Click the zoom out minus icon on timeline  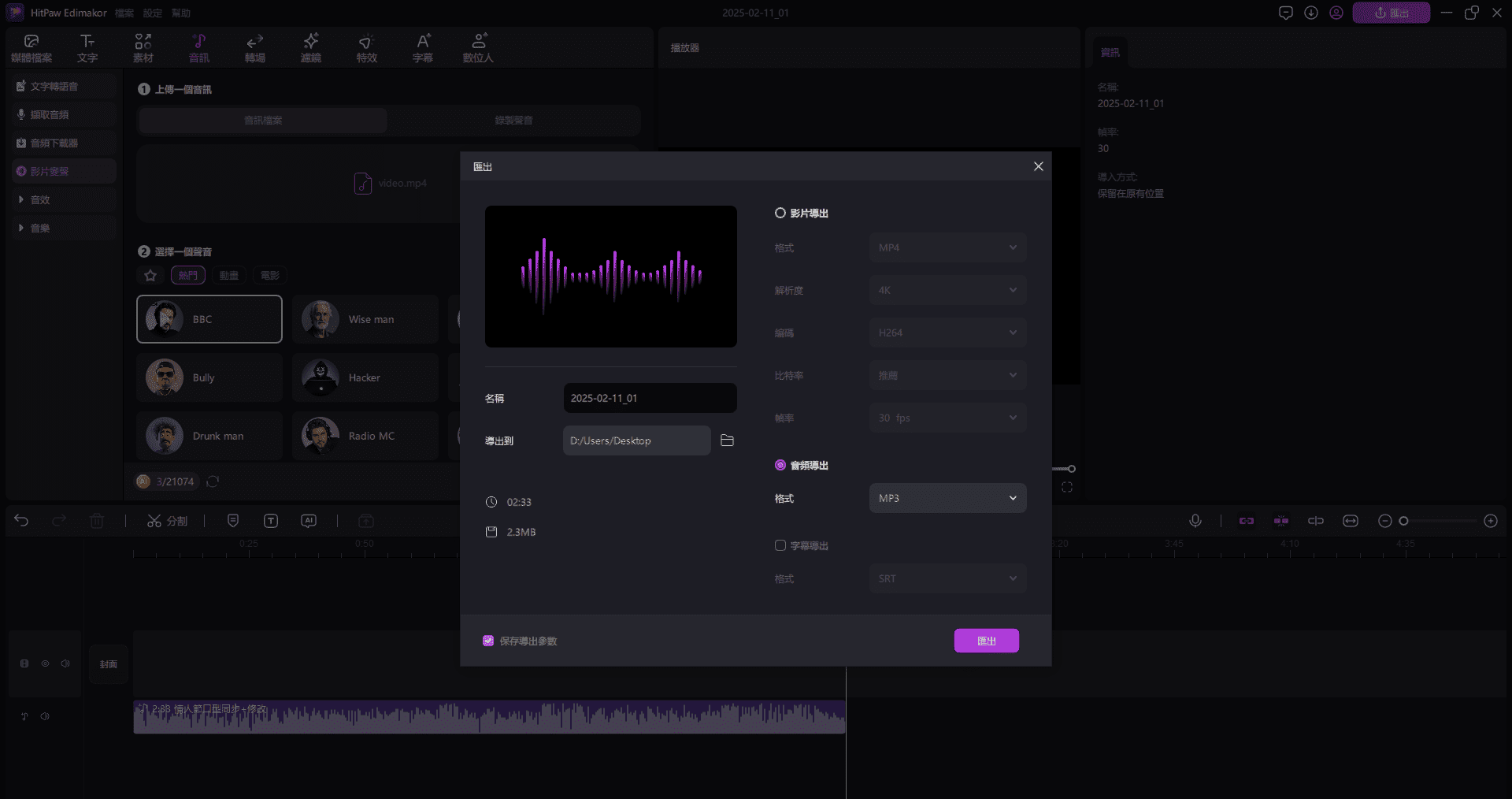(1385, 521)
